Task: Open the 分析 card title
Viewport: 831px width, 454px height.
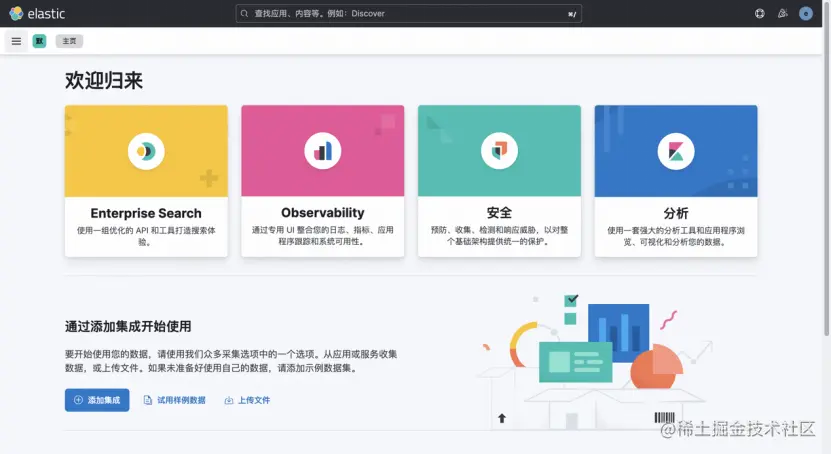Action: point(676,213)
